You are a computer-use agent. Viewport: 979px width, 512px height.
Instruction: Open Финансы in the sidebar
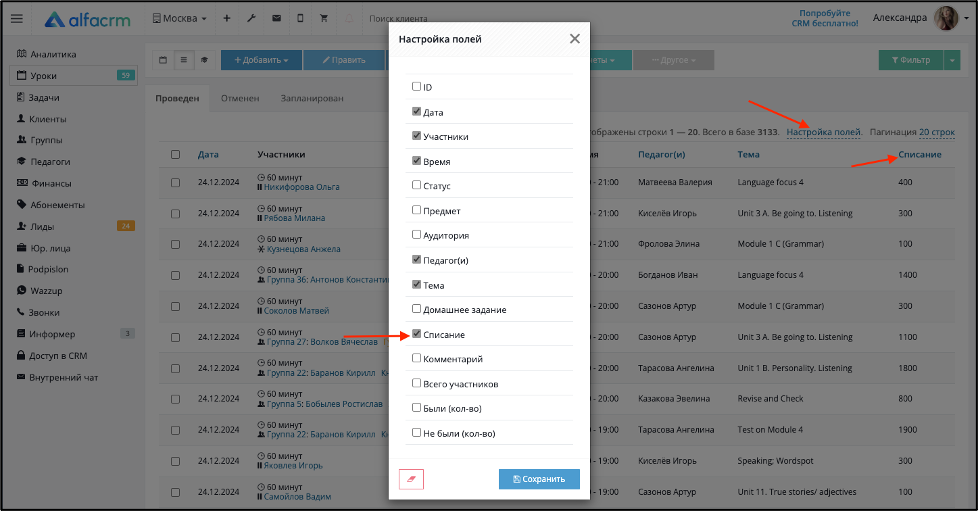pos(51,184)
